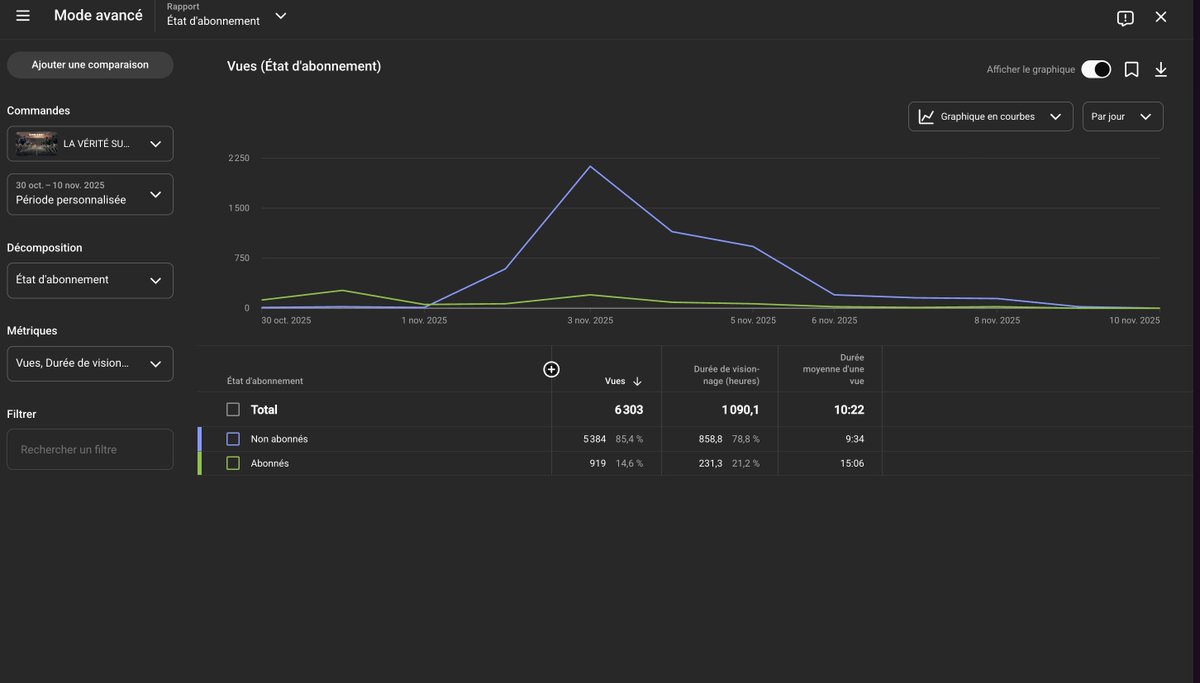
Task: Toggle the Afficher le graphique switch
Action: pyautogui.click(x=1096, y=69)
